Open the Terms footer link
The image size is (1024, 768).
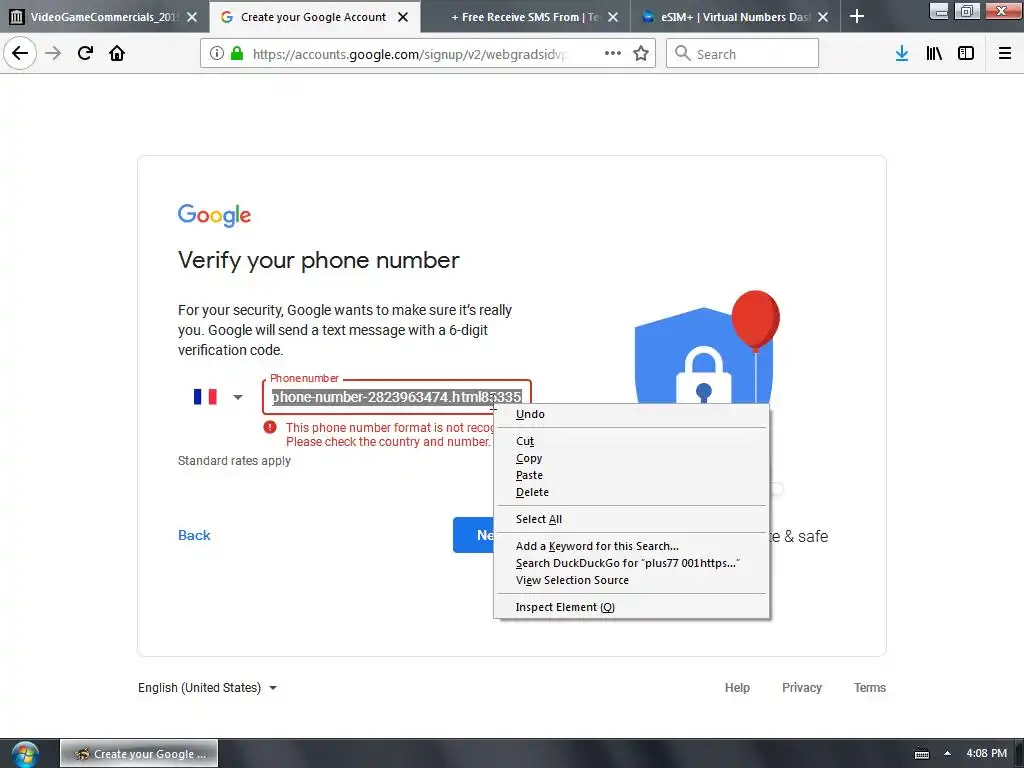[x=870, y=688]
